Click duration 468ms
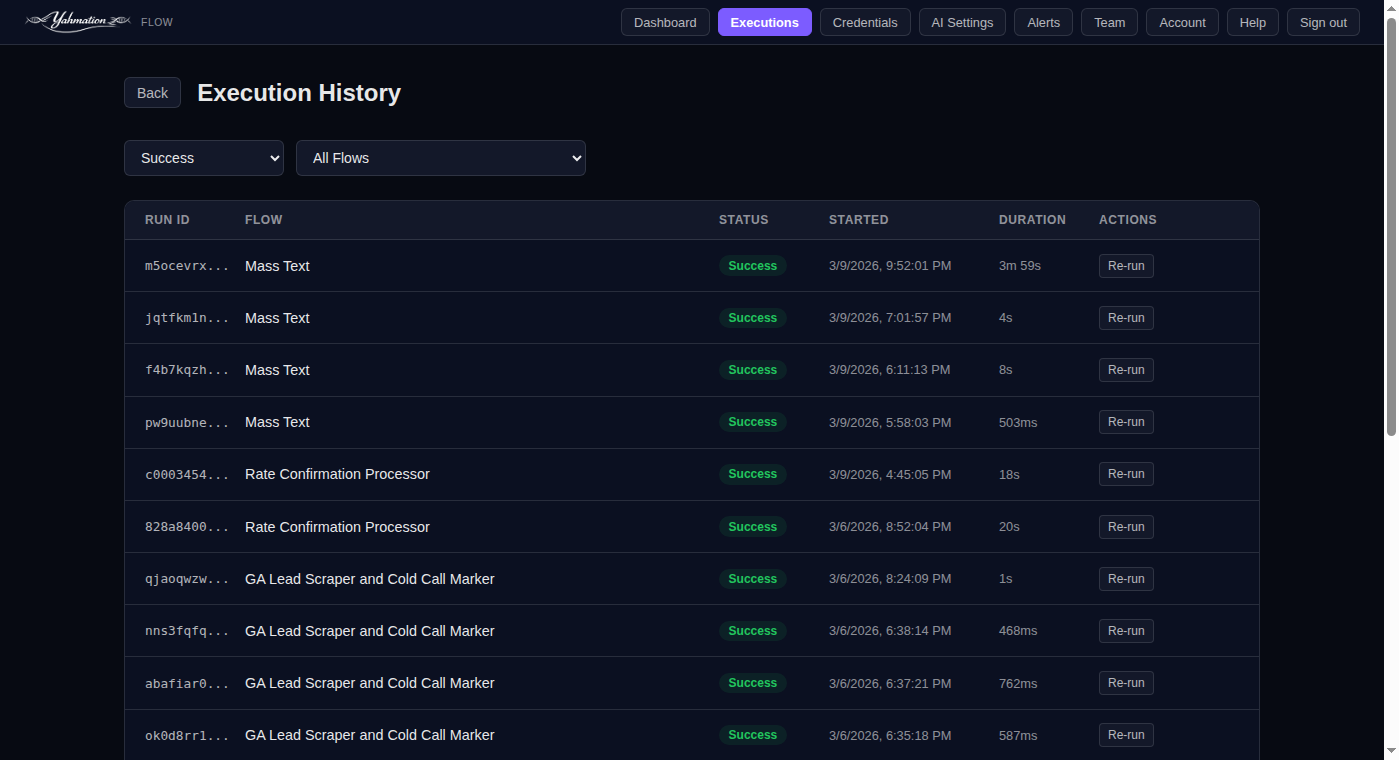 1018,631
